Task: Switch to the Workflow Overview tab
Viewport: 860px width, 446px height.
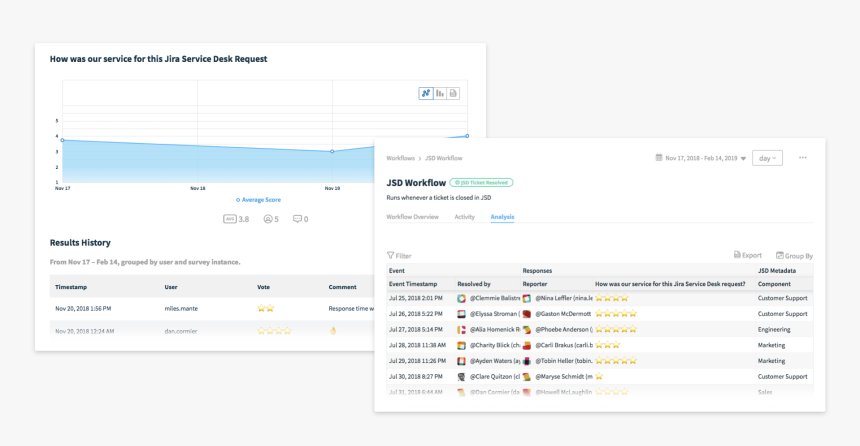Action: (412, 217)
